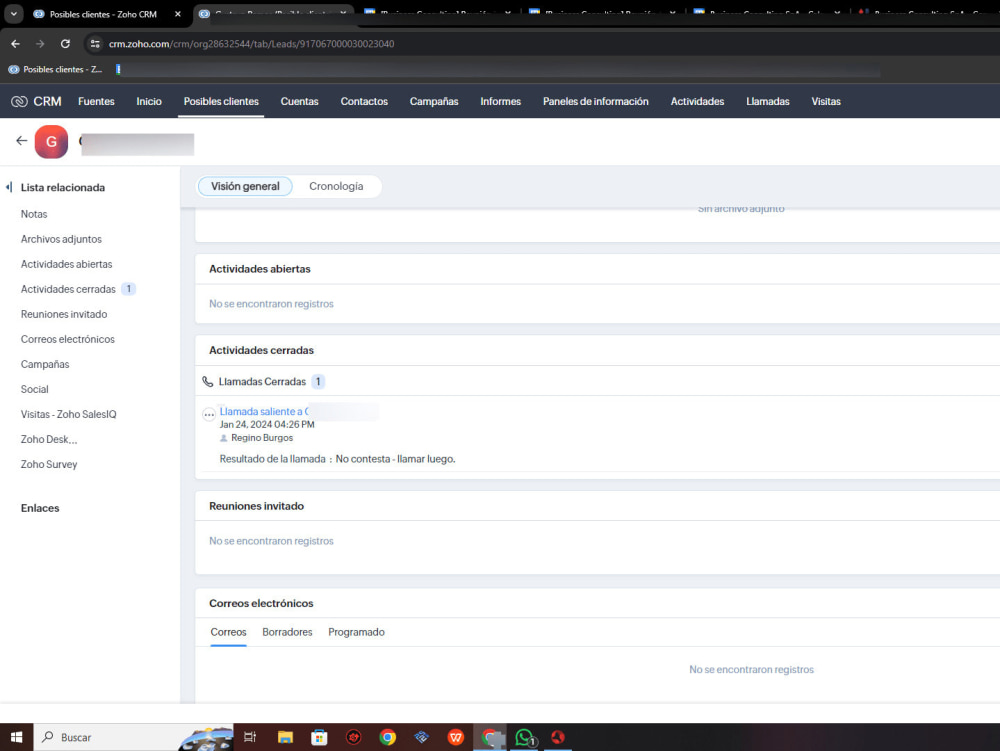Open Task View in the taskbar
The width and height of the screenshot is (1000, 751).
250,737
